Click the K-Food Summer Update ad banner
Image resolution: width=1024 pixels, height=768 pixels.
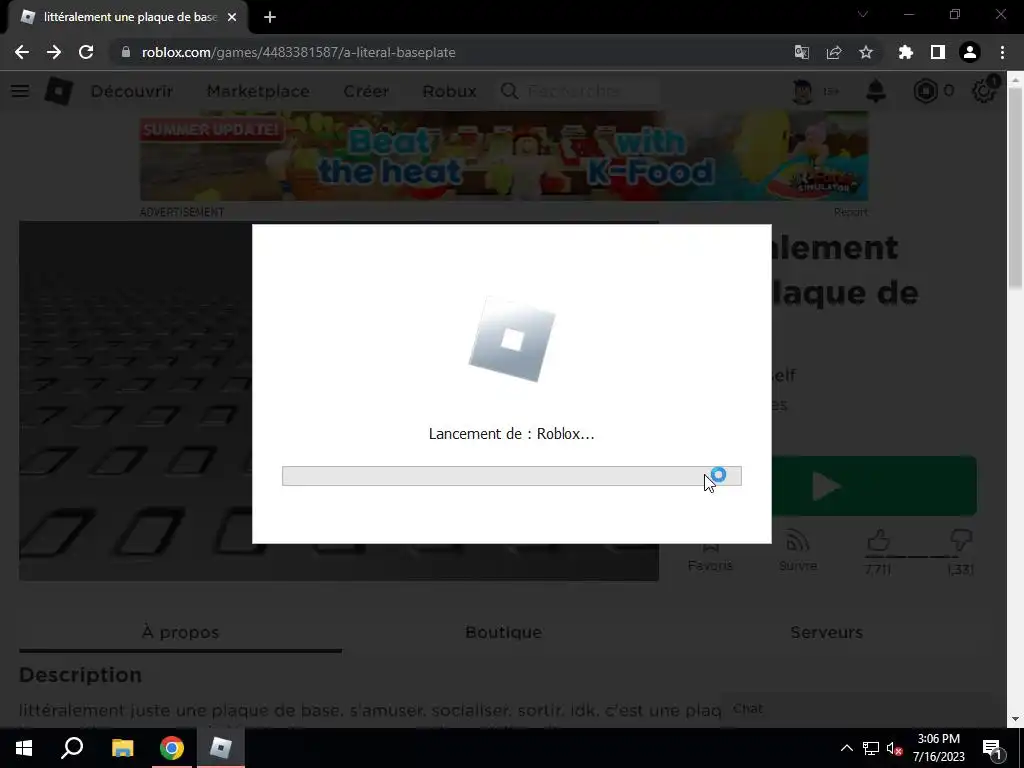(x=504, y=156)
